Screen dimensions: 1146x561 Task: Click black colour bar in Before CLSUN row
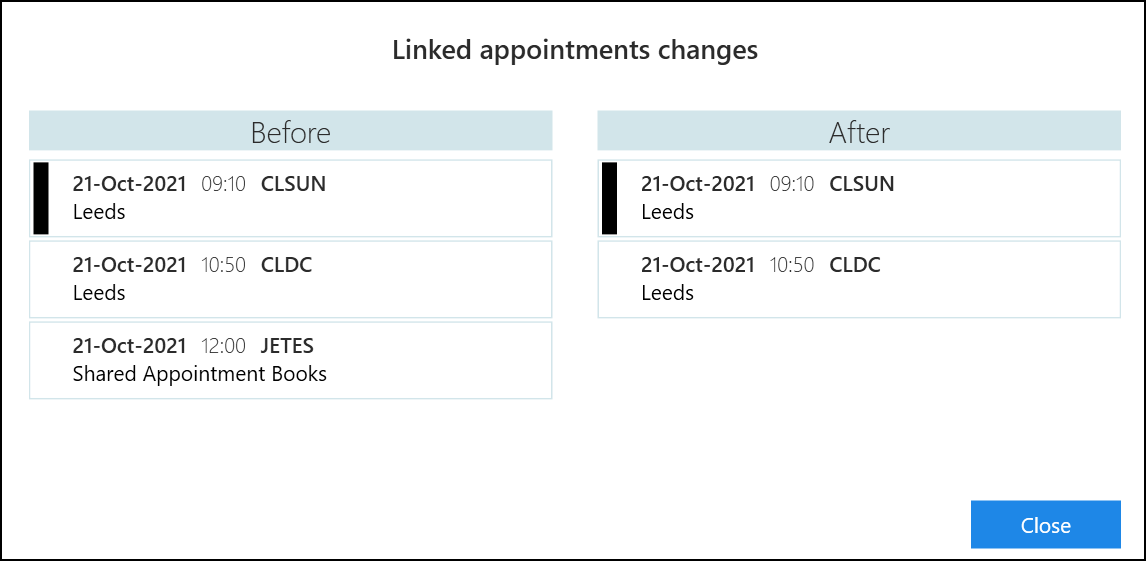(41, 198)
